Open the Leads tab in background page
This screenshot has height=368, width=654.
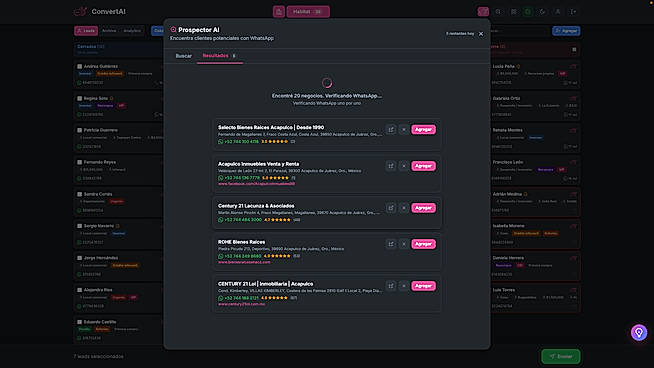coord(86,31)
